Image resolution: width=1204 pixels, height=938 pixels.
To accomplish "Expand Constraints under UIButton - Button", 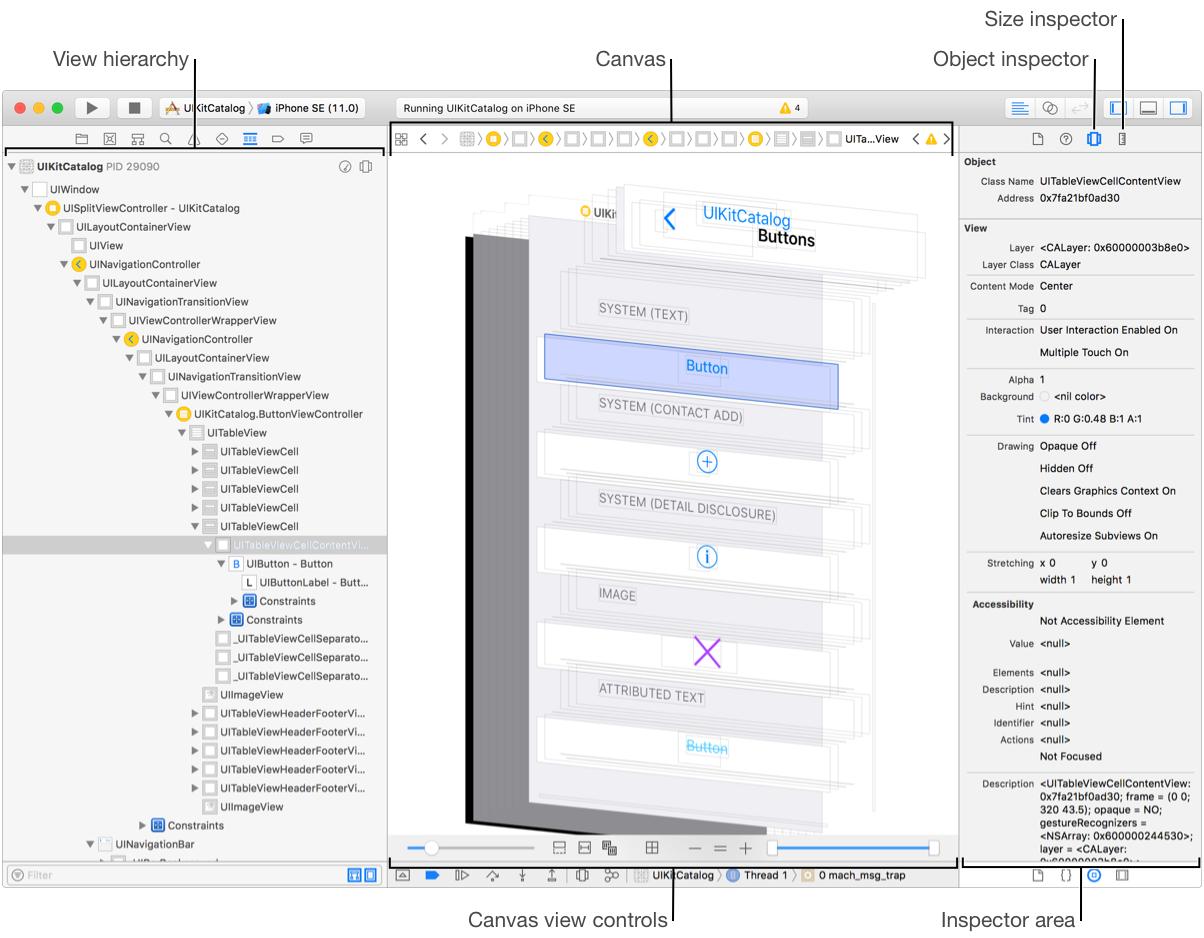I will click(236, 601).
